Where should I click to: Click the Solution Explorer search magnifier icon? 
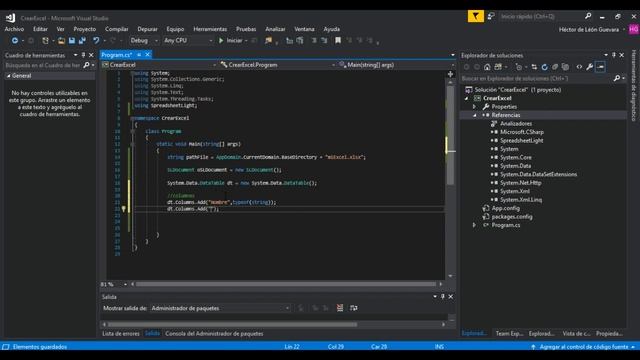[617, 78]
